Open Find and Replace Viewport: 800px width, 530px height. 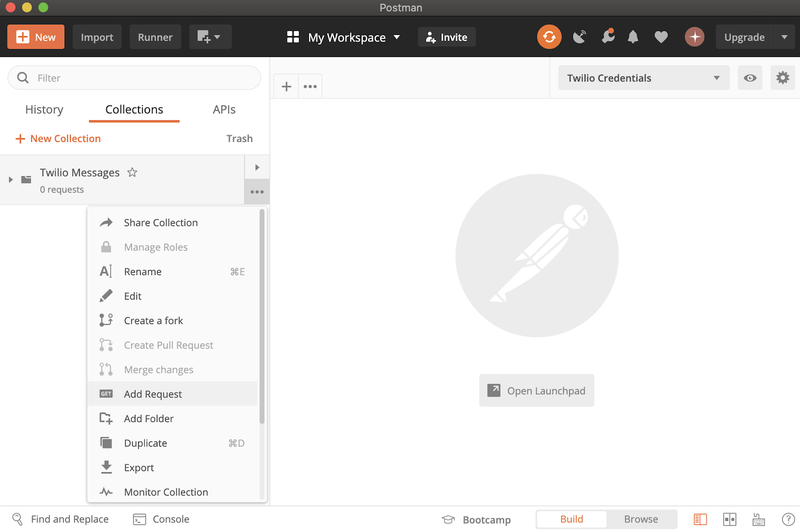tap(60, 519)
